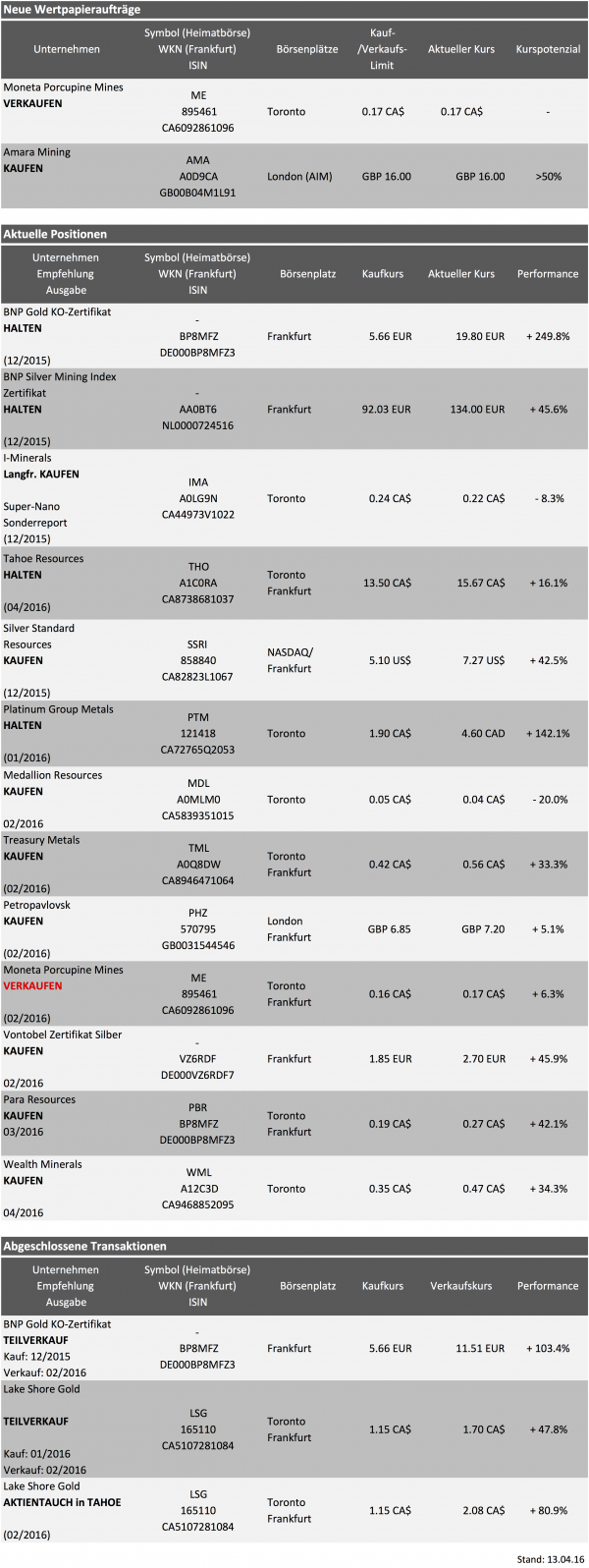Click the Neue Wertpapieraufträge section header
The image size is (589, 1568).
tap(72, 9)
